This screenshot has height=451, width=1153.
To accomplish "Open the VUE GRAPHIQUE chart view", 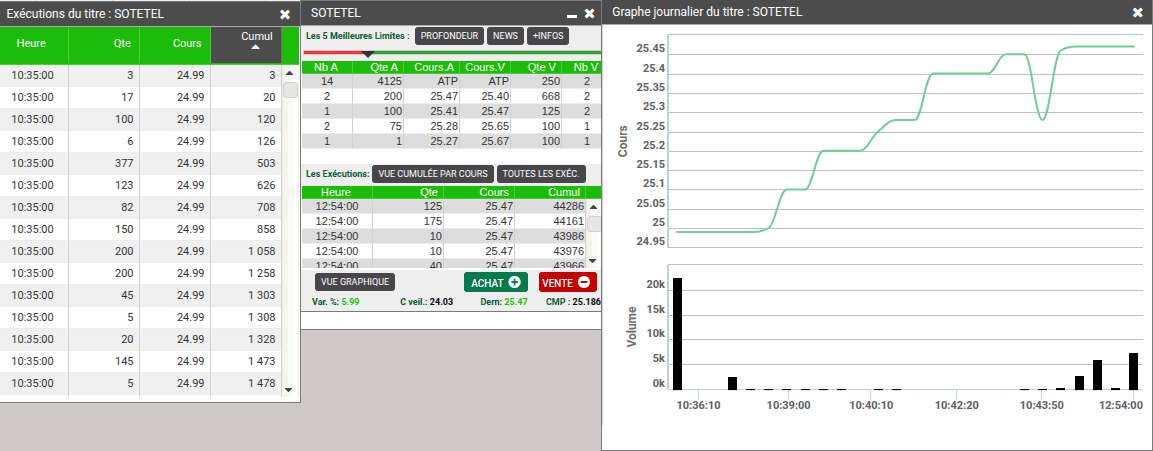I will pyautogui.click(x=355, y=282).
